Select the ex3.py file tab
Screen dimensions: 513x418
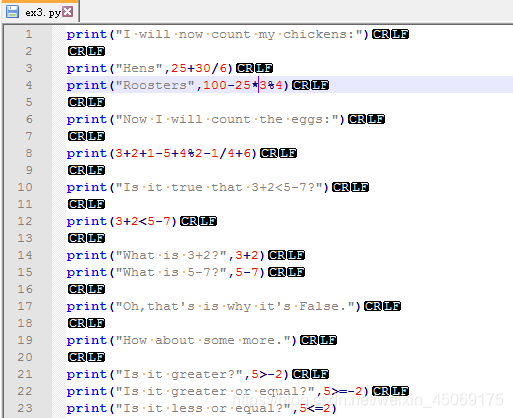pyautogui.click(x=40, y=12)
